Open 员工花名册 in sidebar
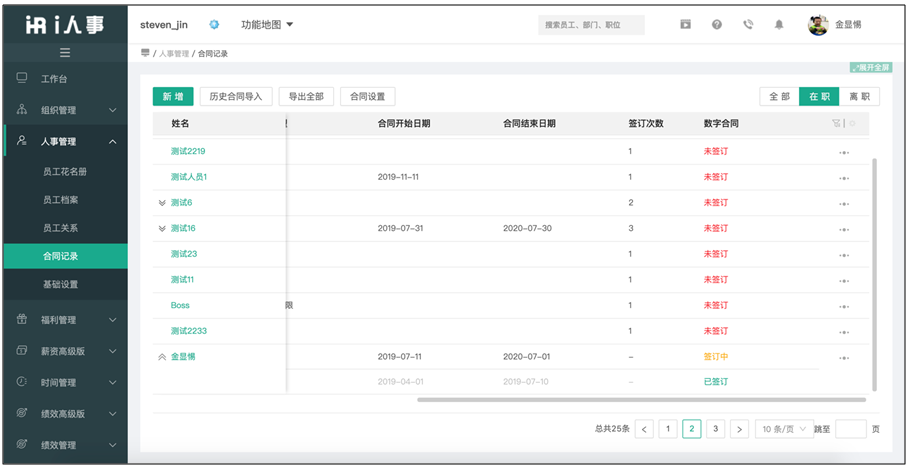The width and height of the screenshot is (908, 469). point(65,172)
